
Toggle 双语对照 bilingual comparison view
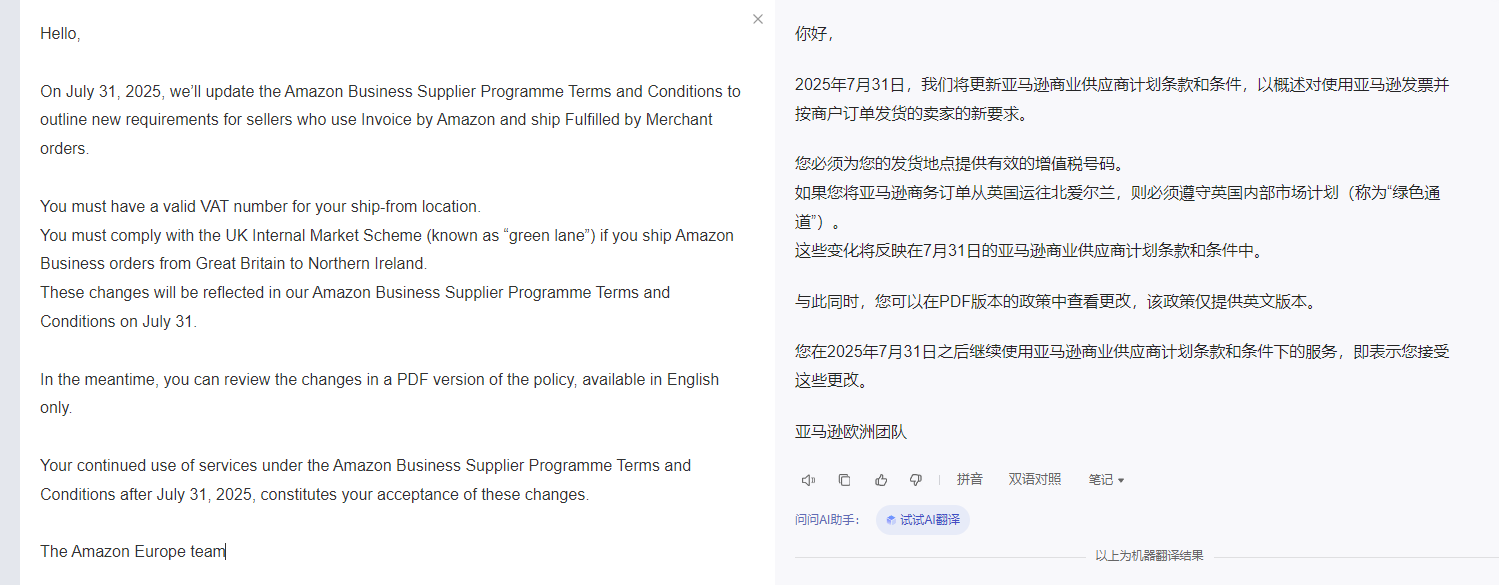click(1035, 480)
